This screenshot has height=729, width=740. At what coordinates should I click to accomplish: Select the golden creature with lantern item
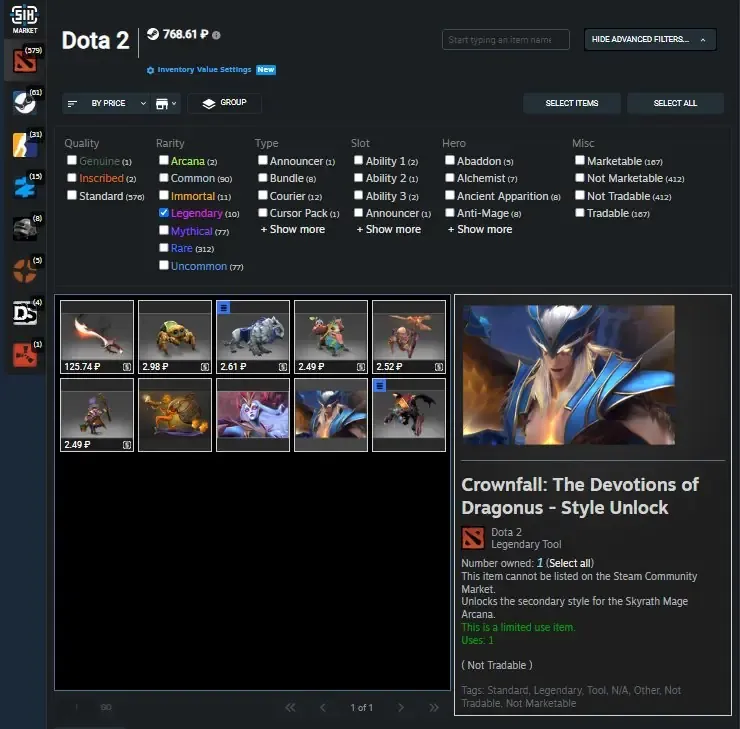(175, 415)
